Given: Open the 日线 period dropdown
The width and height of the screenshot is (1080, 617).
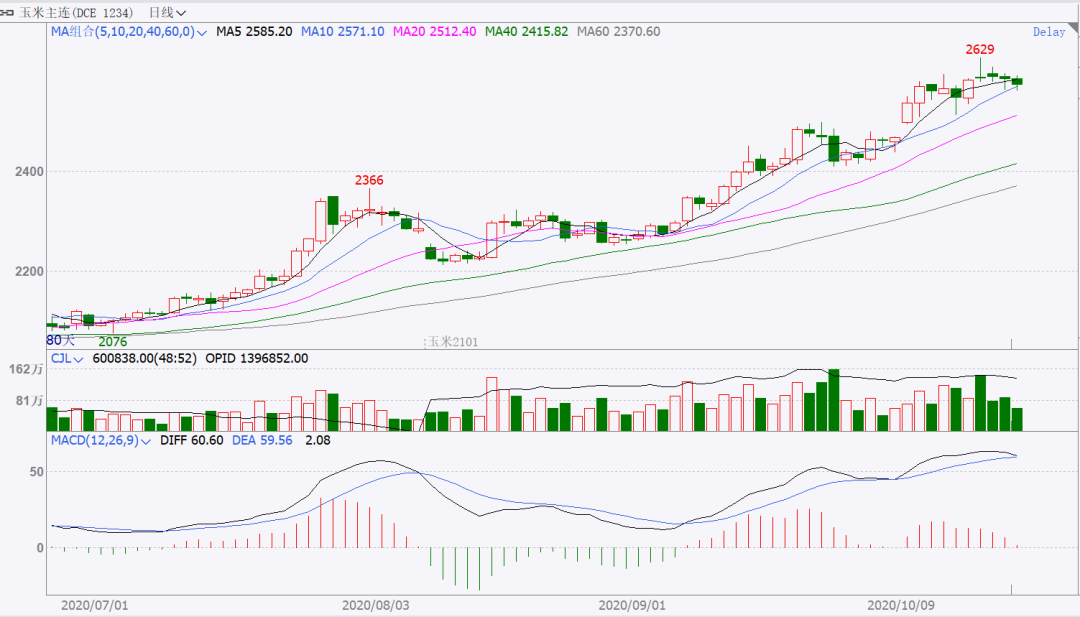Looking at the screenshot, I should pyautogui.click(x=167, y=12).
